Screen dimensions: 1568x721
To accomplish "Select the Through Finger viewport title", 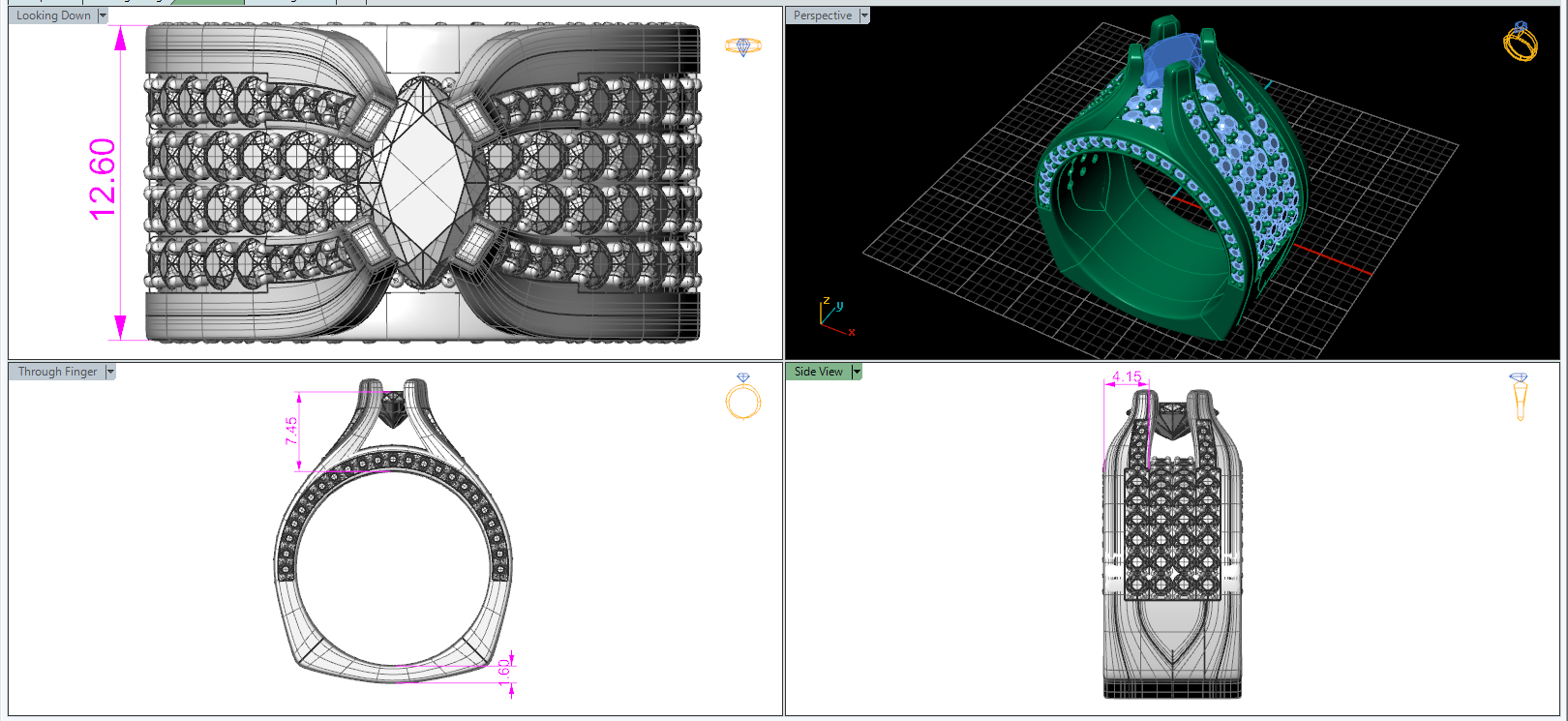I will coord(57,372).
